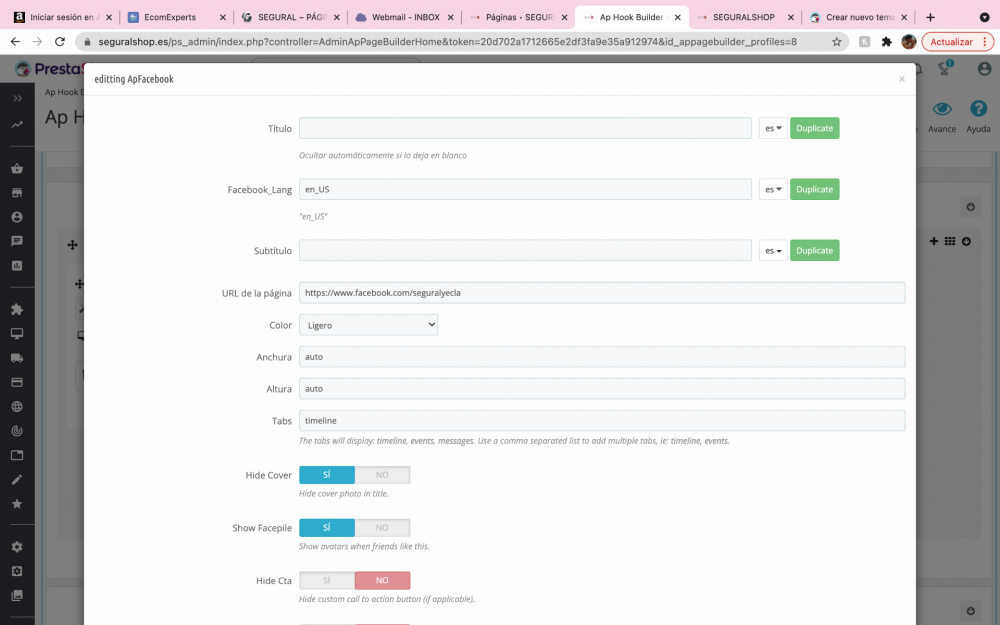Open the es language dropdown for Título

773,128
